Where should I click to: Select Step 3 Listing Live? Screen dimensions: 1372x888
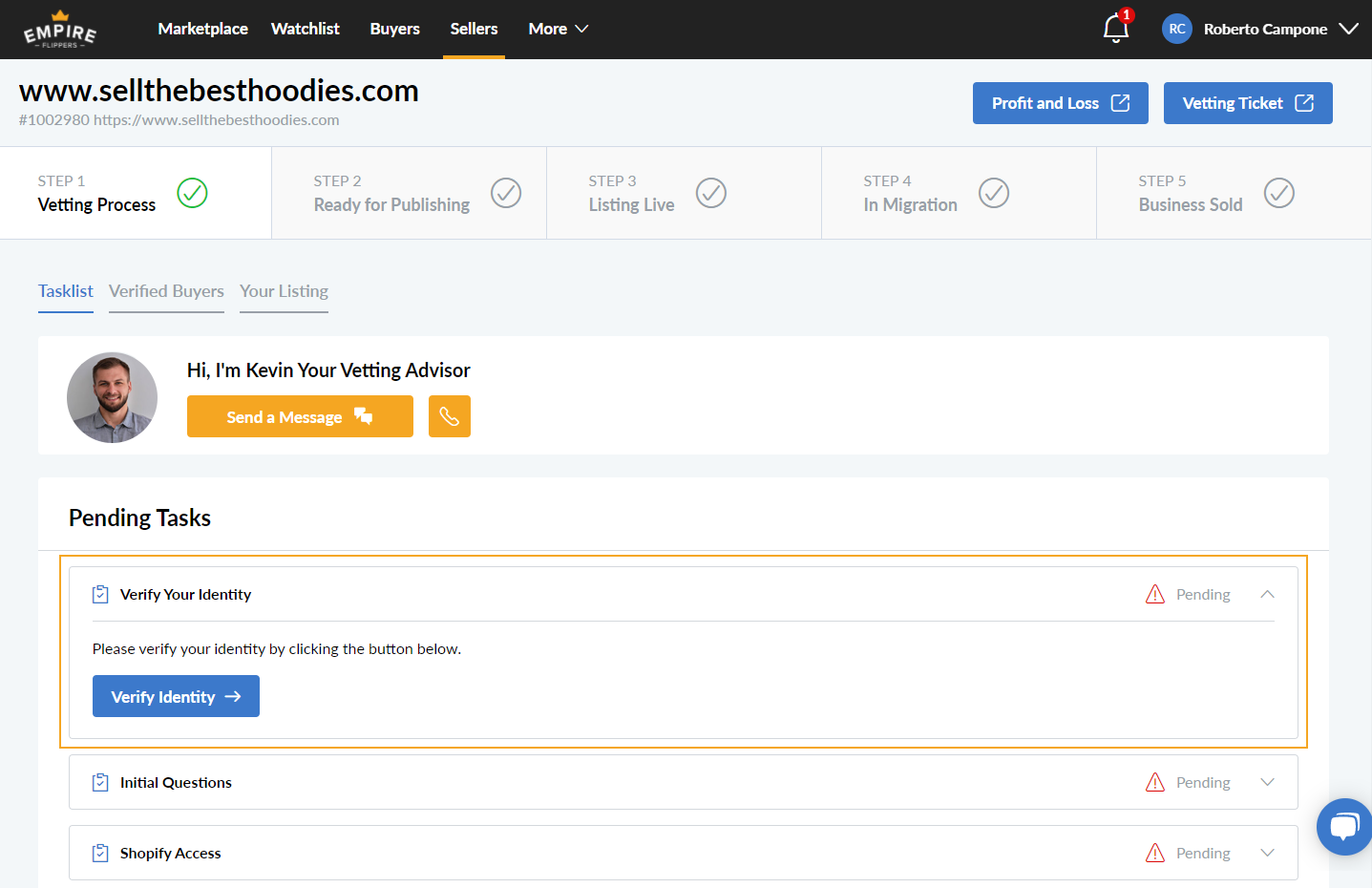[684, 193]
